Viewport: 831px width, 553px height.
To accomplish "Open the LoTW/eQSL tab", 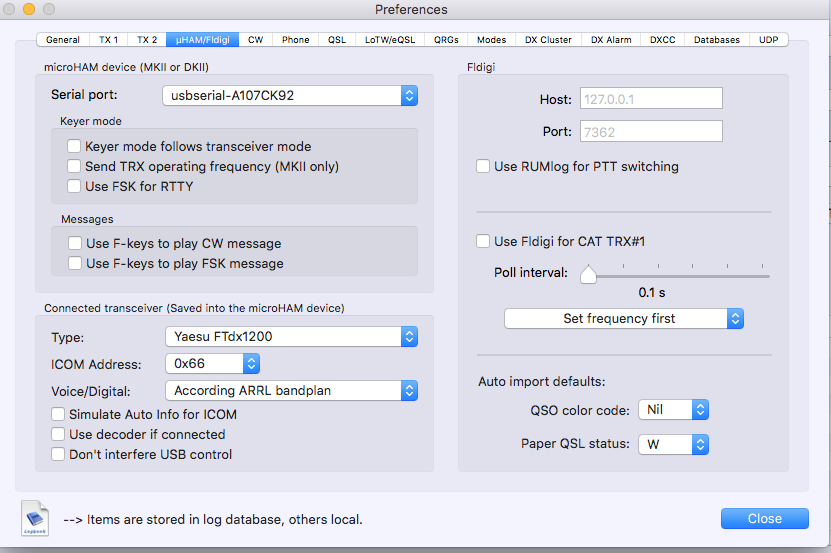I will pyautogui.click(x=390, y=40).
